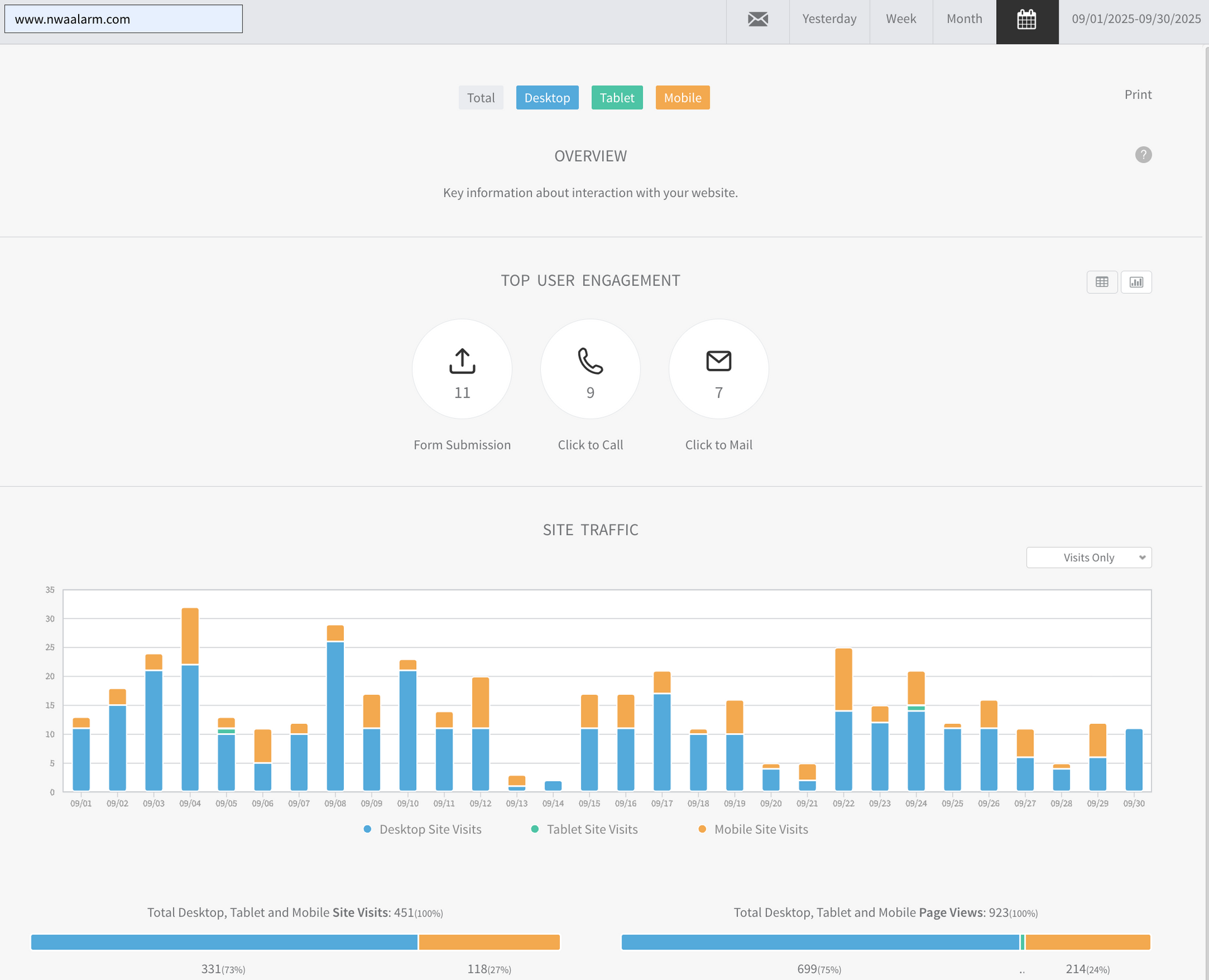Screen dimensions: 1209x980
Task: Click the Click to Call phone icon
Action: (590, 361)
